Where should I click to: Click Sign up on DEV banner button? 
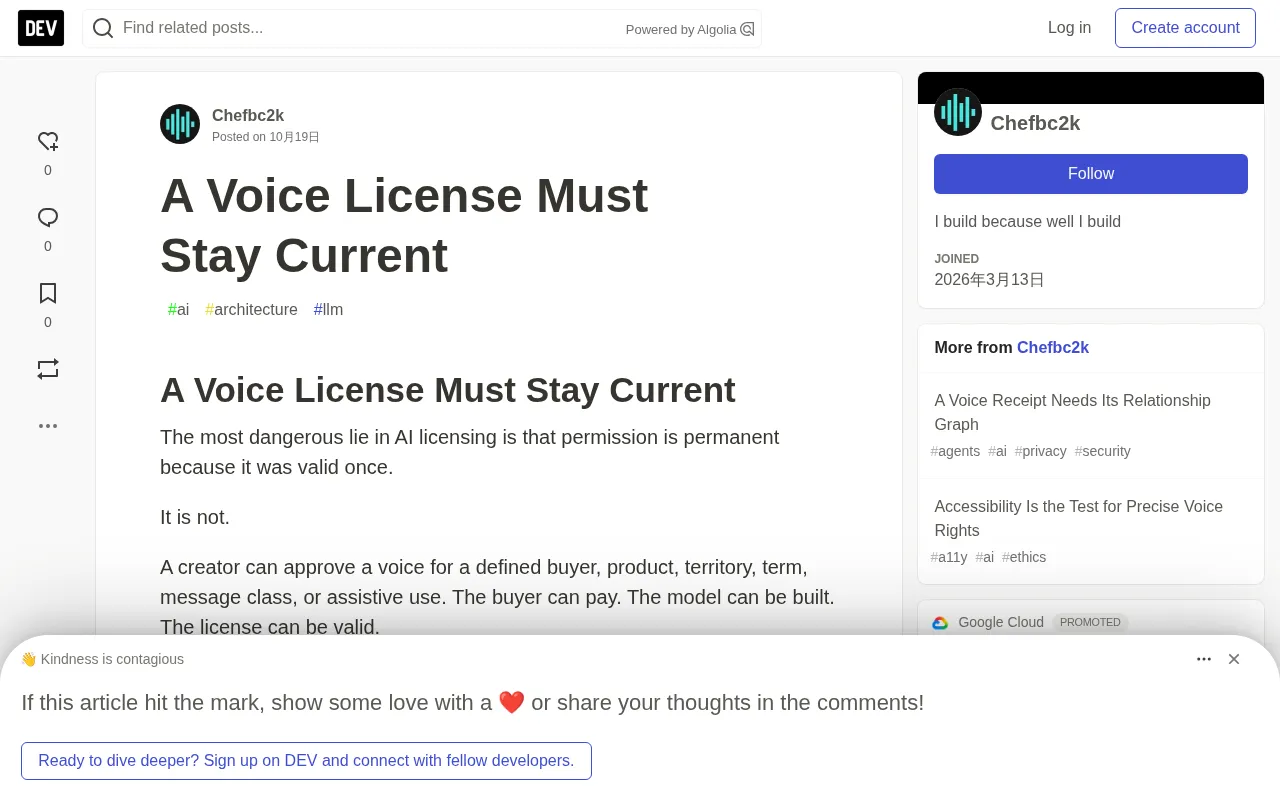tap(306, 761)
